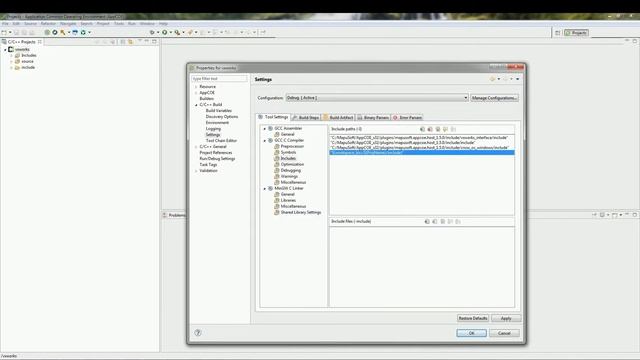Move selected include path up
This screenshot has height=360, width=640.
click(446, 129)
